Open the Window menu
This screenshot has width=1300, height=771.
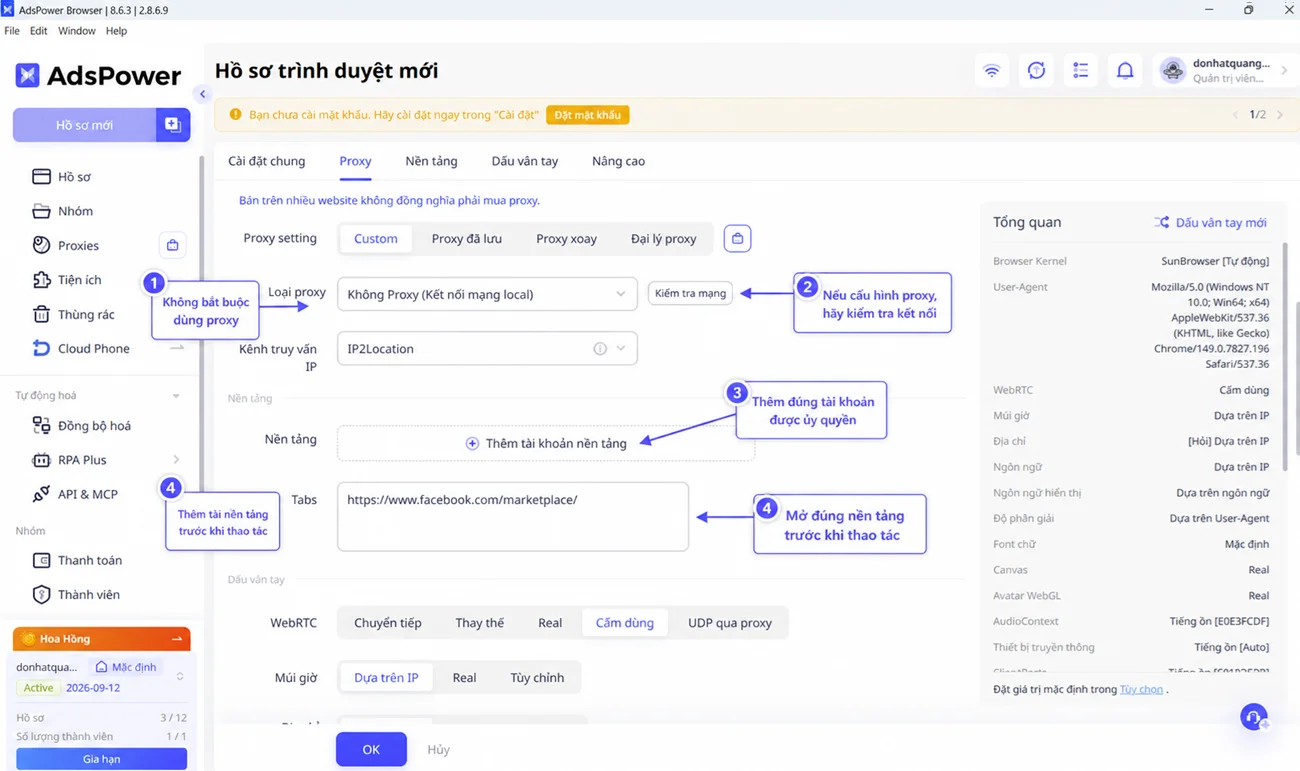pos(77,31)
